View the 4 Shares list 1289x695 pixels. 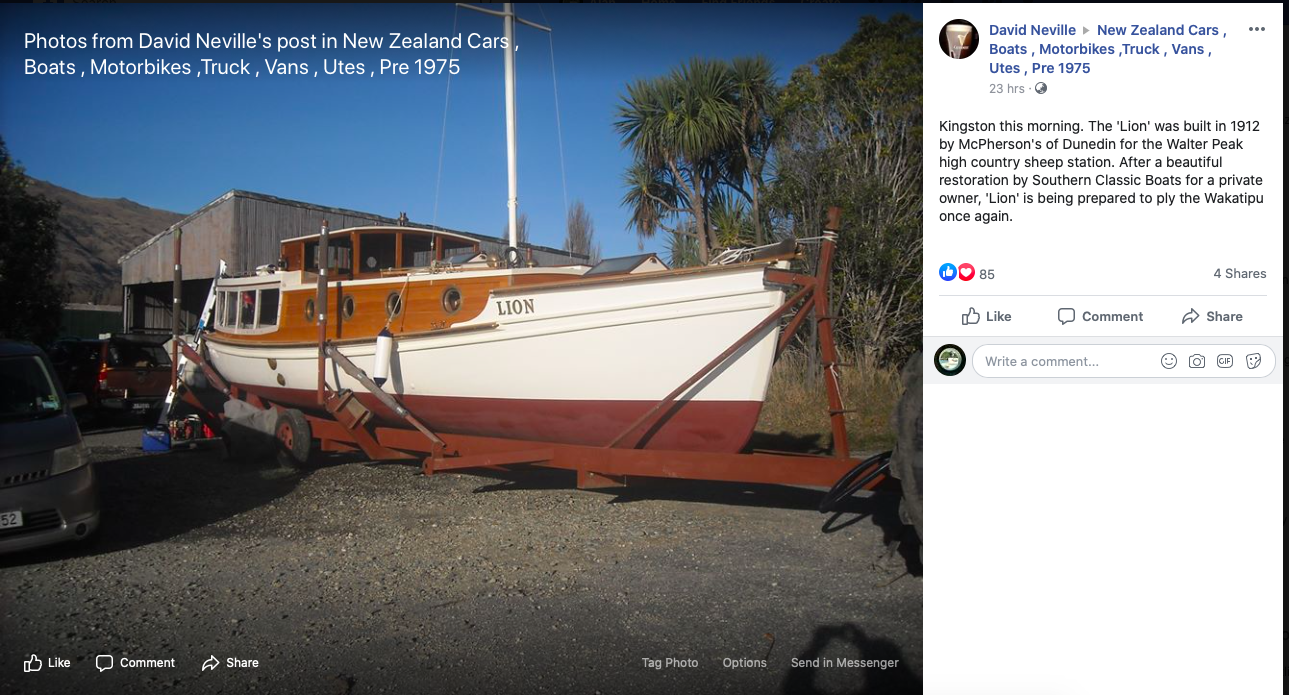[x=1239, y=273]
